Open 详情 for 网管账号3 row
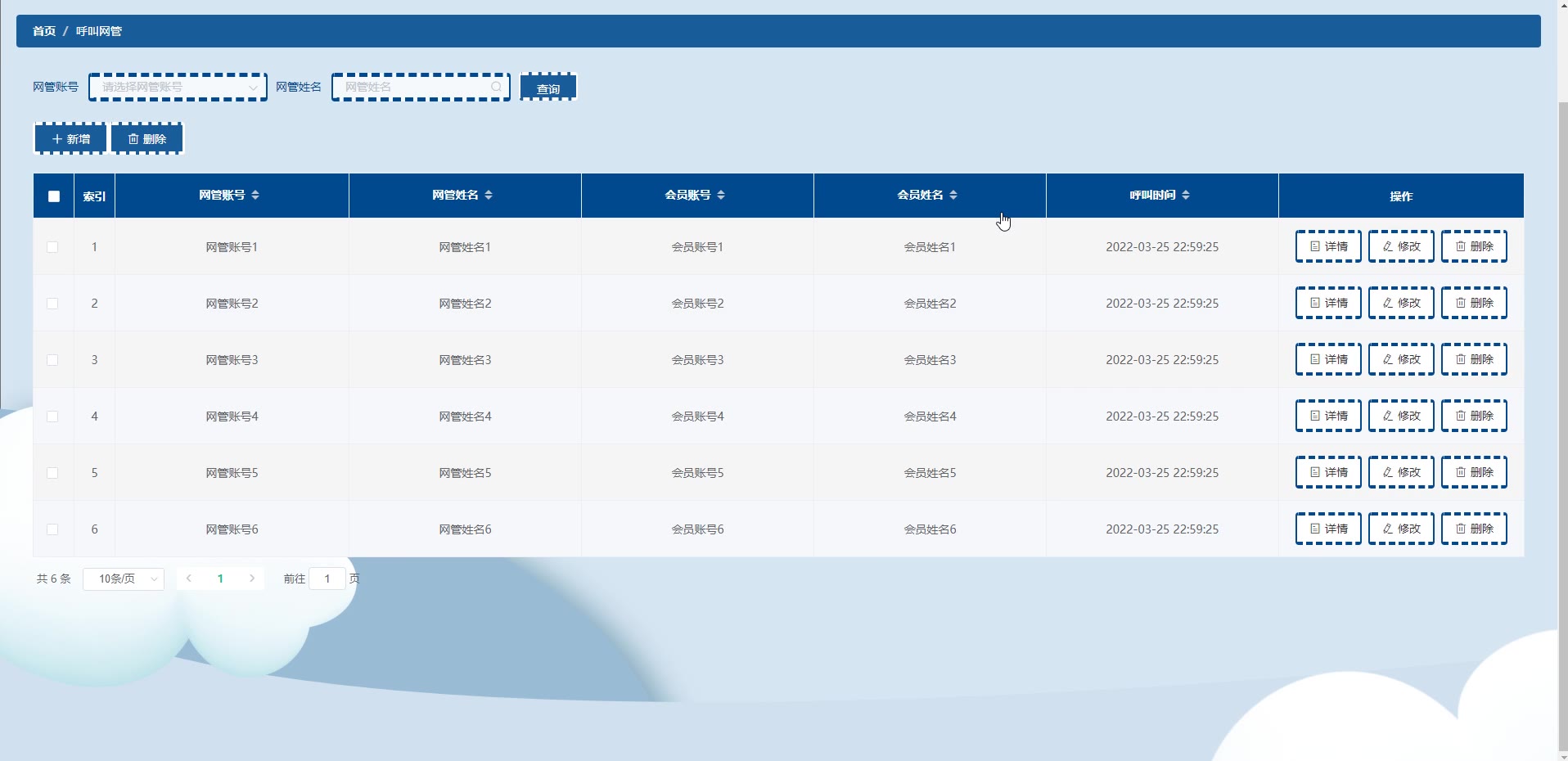 coord(1328,359)
